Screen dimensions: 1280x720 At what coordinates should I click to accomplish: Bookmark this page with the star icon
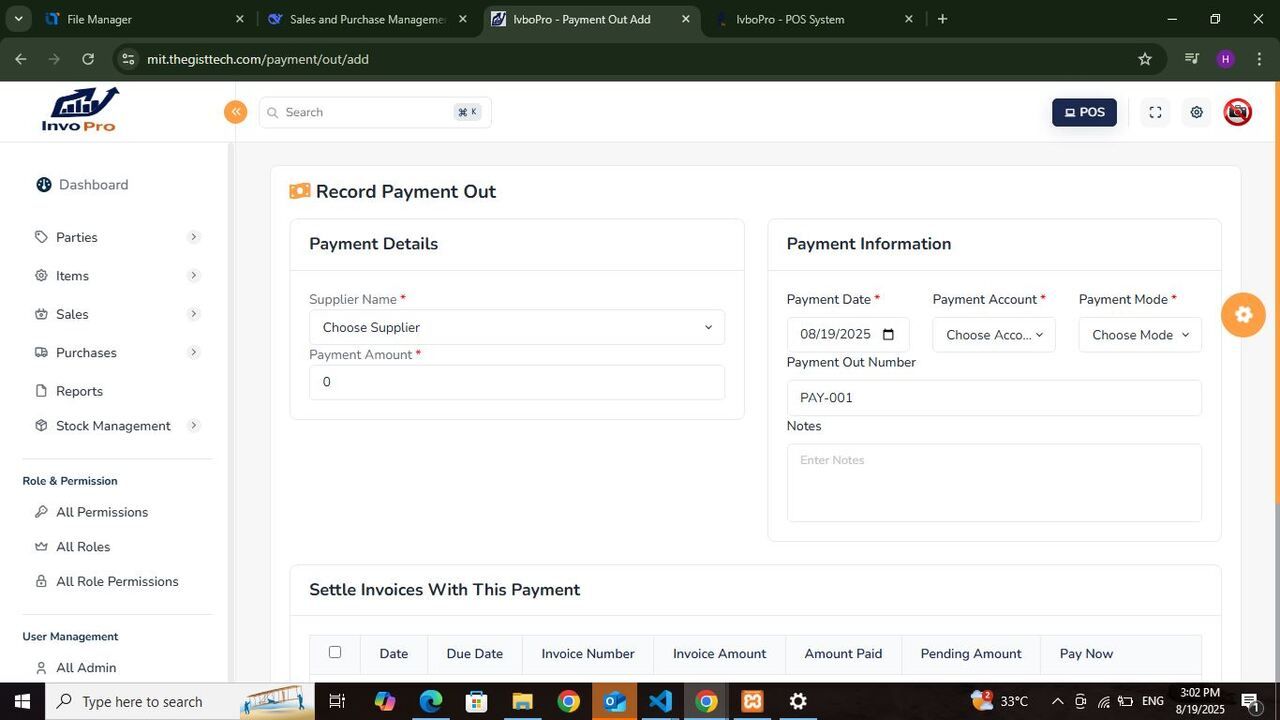click(1145, 59)
